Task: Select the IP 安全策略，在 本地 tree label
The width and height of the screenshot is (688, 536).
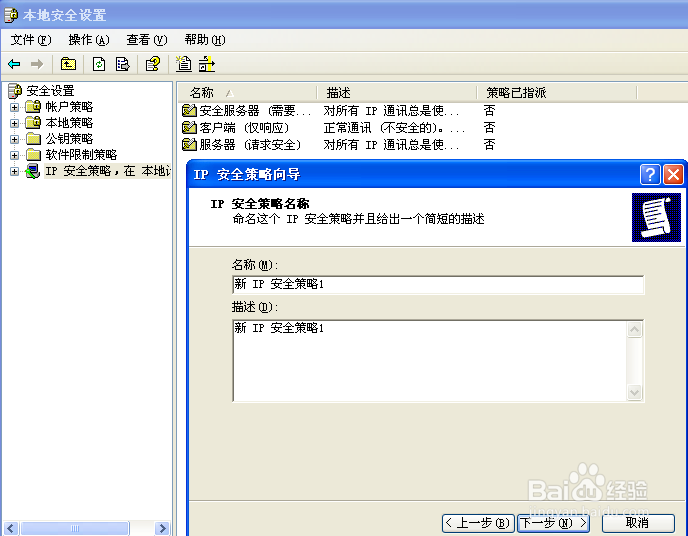Action: tap(108, 171)
